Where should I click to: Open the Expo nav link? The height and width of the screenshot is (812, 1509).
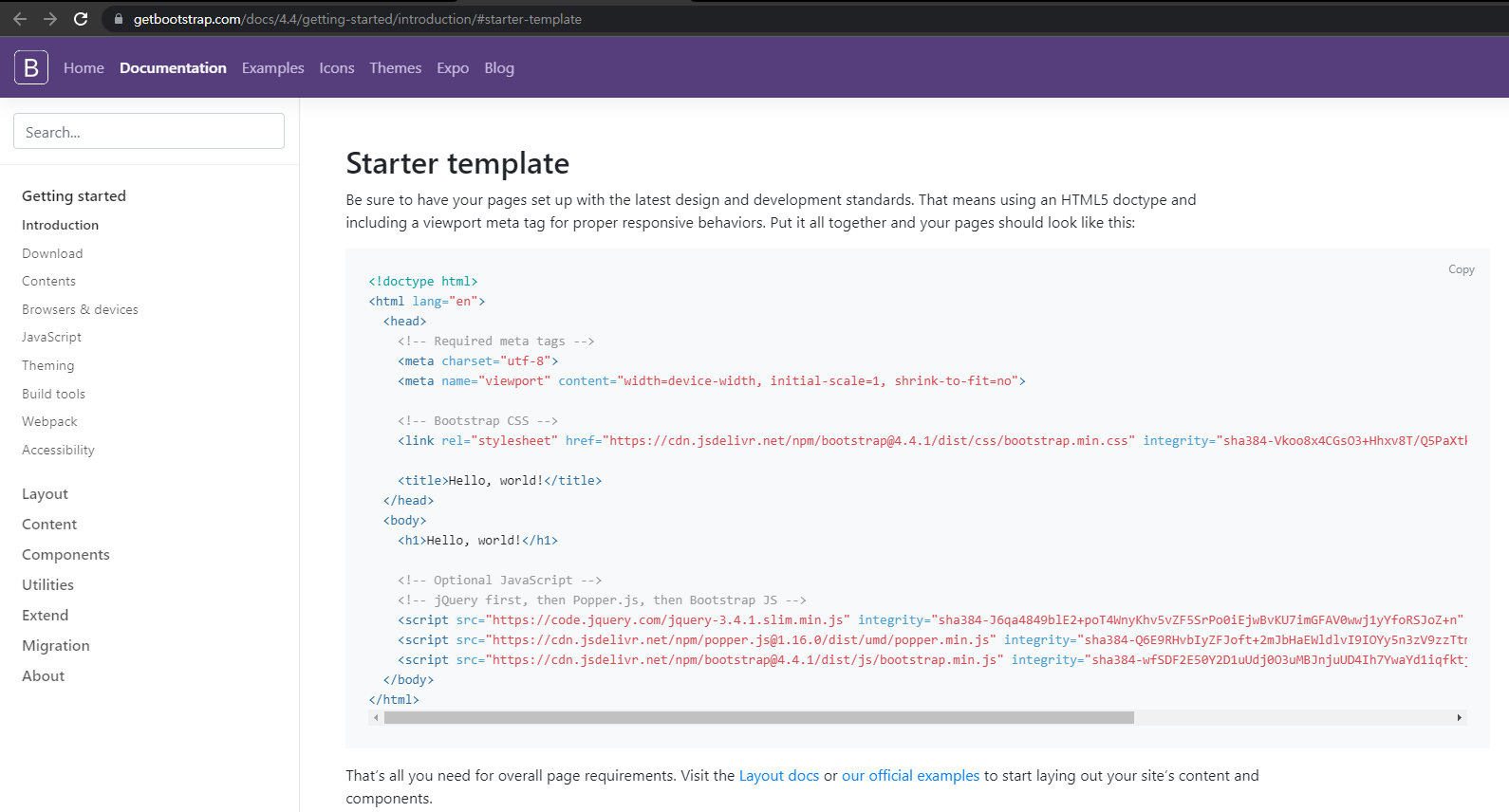453,68
